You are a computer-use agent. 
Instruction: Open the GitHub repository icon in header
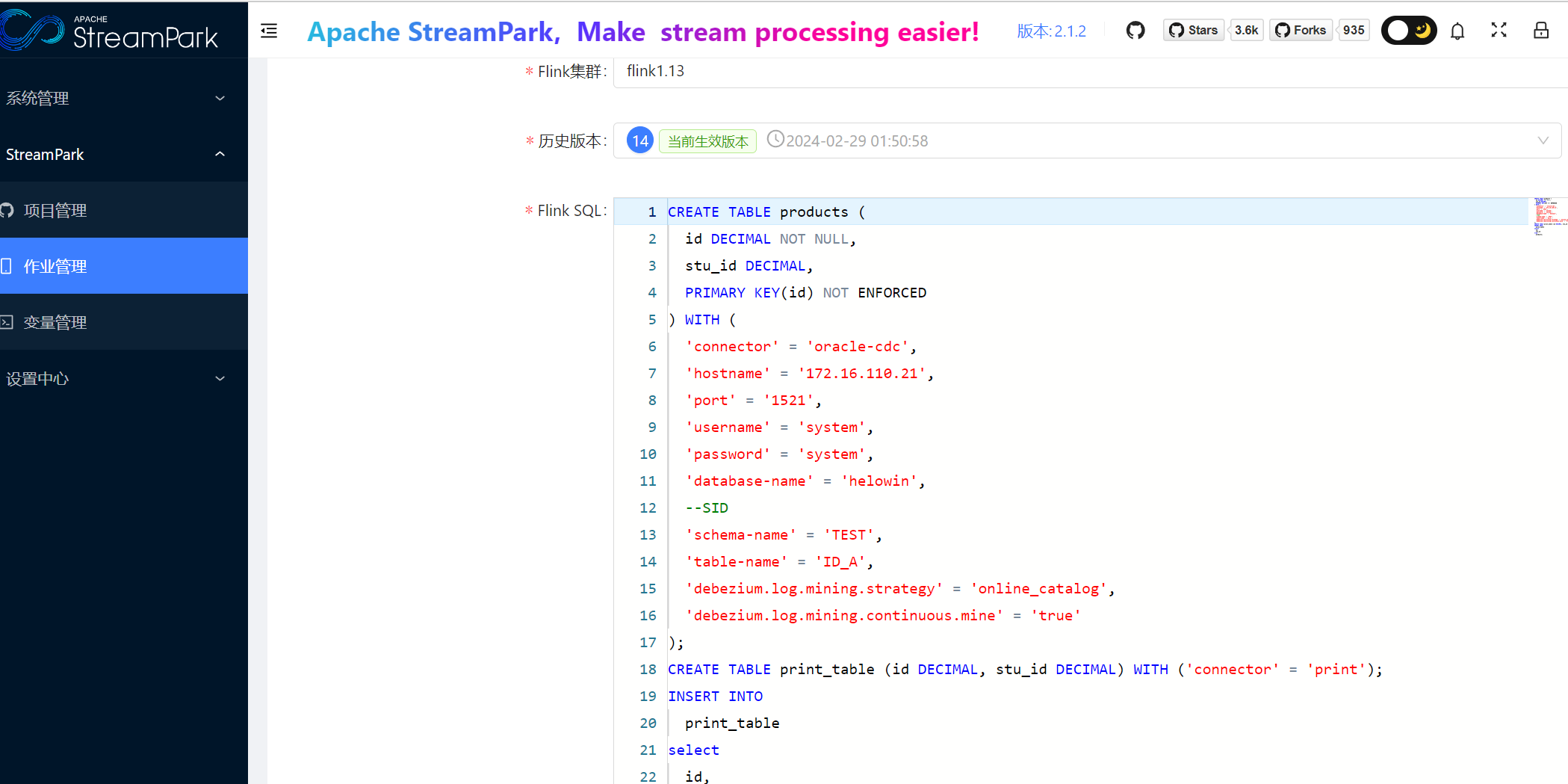[1135, 31]
